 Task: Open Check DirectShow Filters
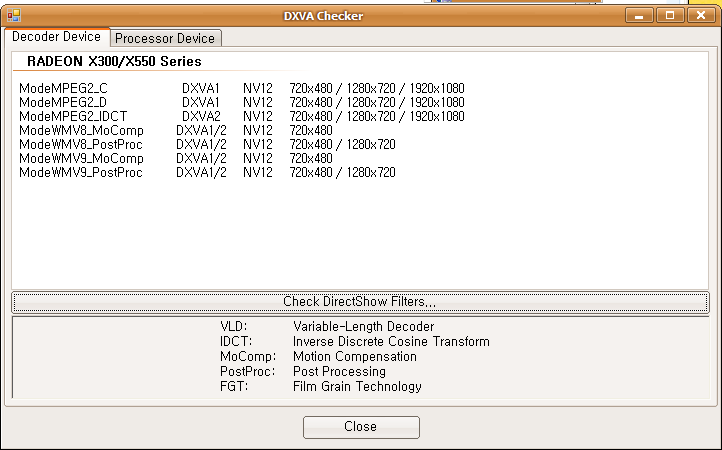(360, 302)
